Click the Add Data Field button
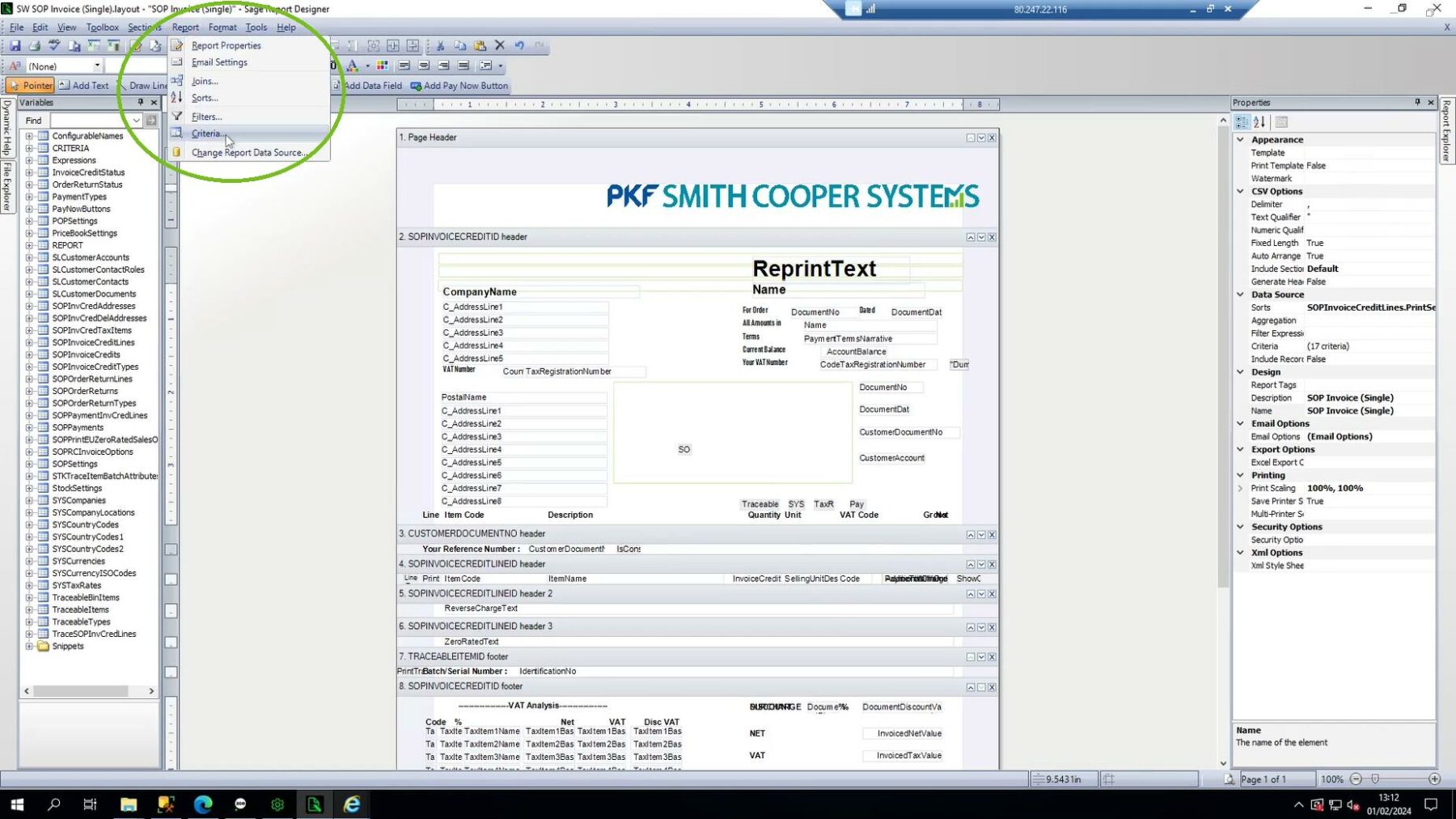Viewport: 1456px width, 819px height. [367, 85]
